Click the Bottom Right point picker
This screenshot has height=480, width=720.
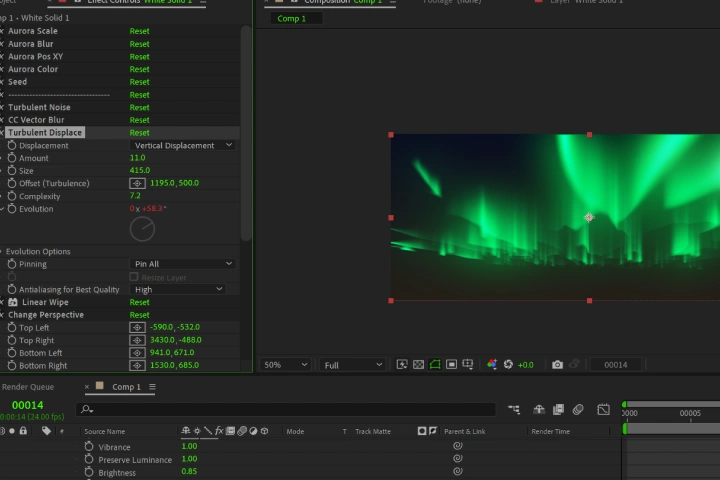[x=137, y=366]
